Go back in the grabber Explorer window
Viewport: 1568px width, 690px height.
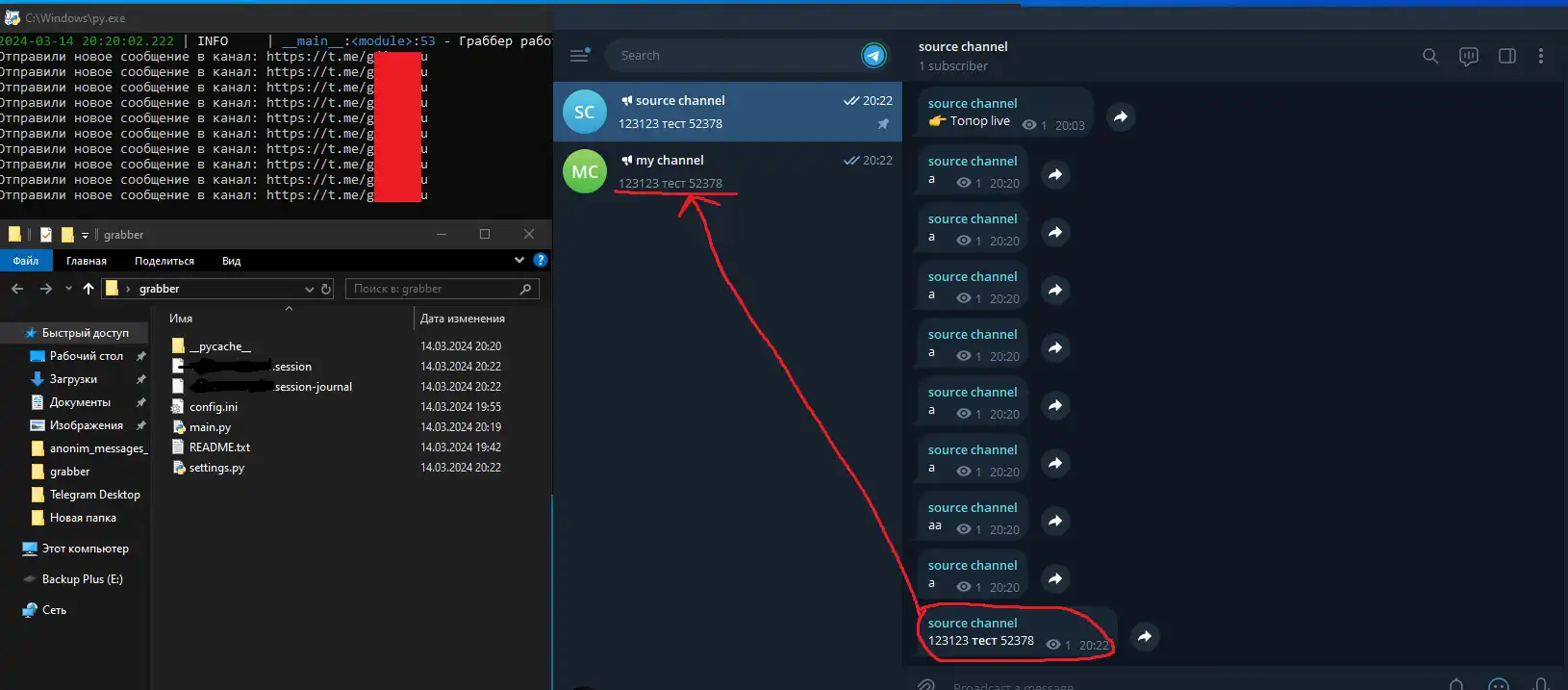point(17,289)
